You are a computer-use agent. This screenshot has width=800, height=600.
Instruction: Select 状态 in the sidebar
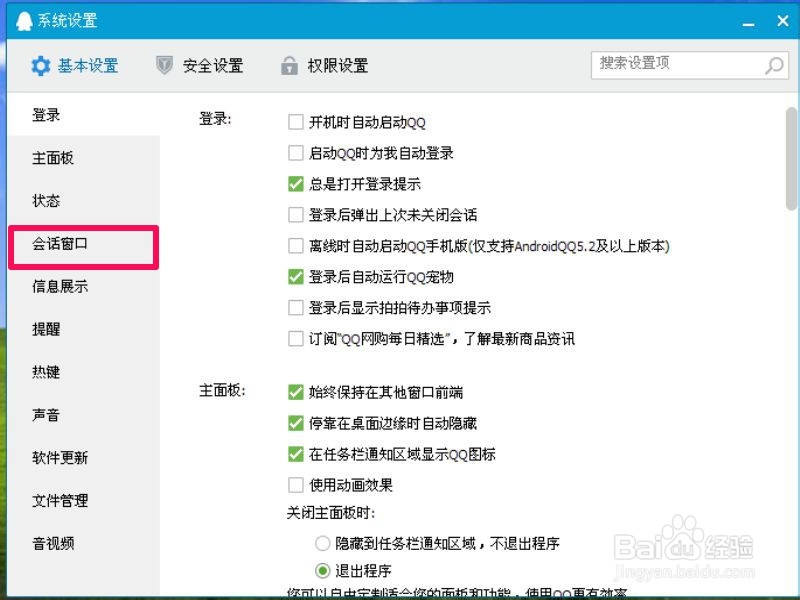[84, 201]
